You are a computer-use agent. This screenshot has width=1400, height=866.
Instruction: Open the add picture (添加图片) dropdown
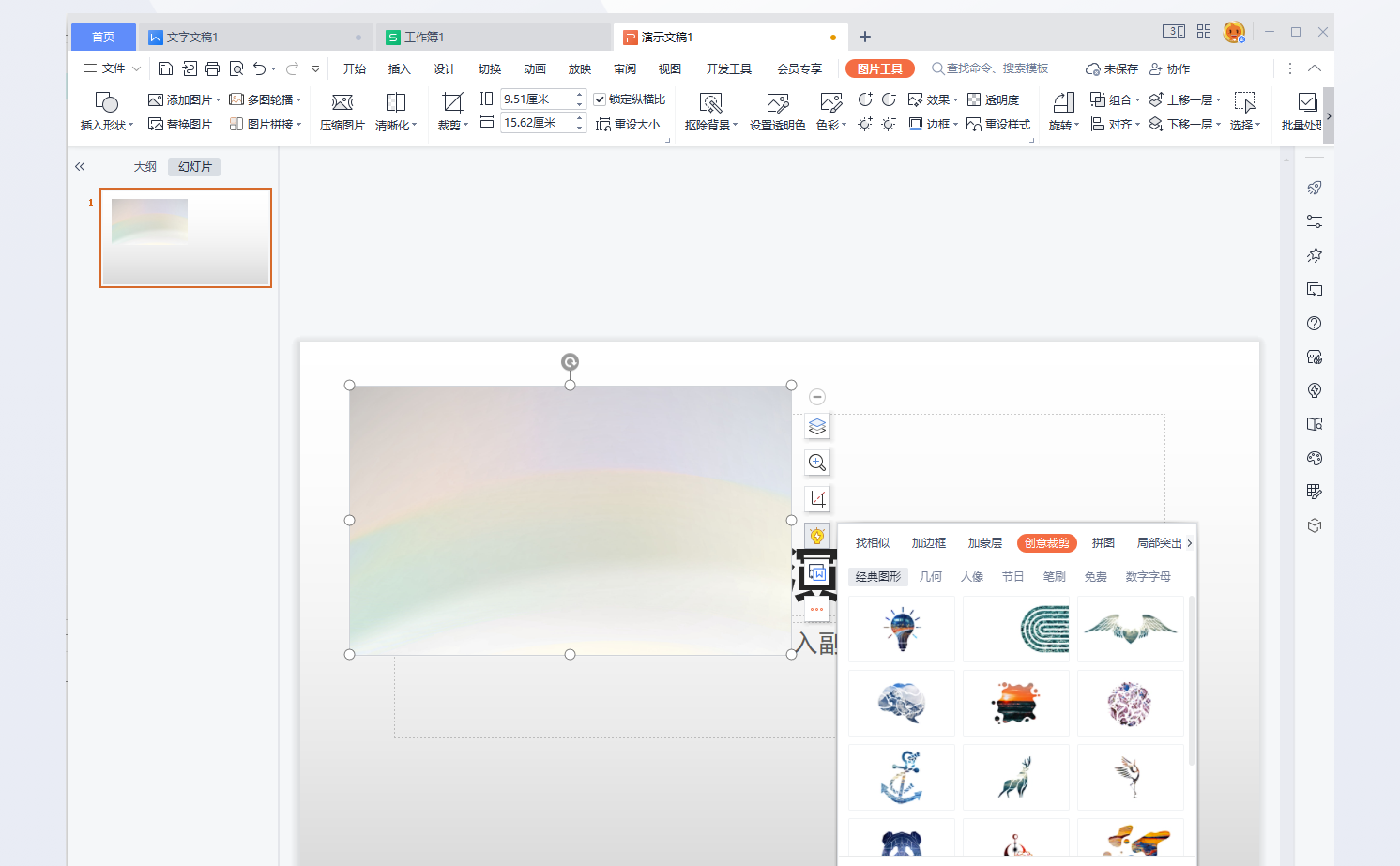click(185, 99)
